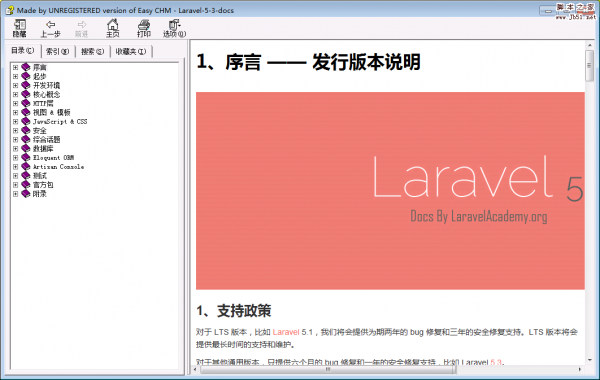600x380 pixels.
Task: Switch to the 搜索 (Search) tab
Action: 93,51
